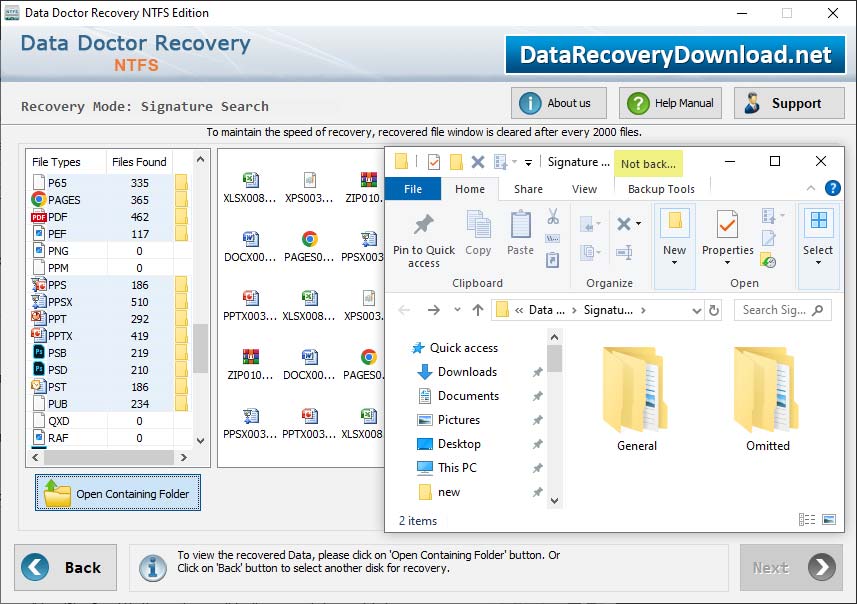857x604 pixels.
Task: Open the folder icon beside PUB count
Action: 181,403
